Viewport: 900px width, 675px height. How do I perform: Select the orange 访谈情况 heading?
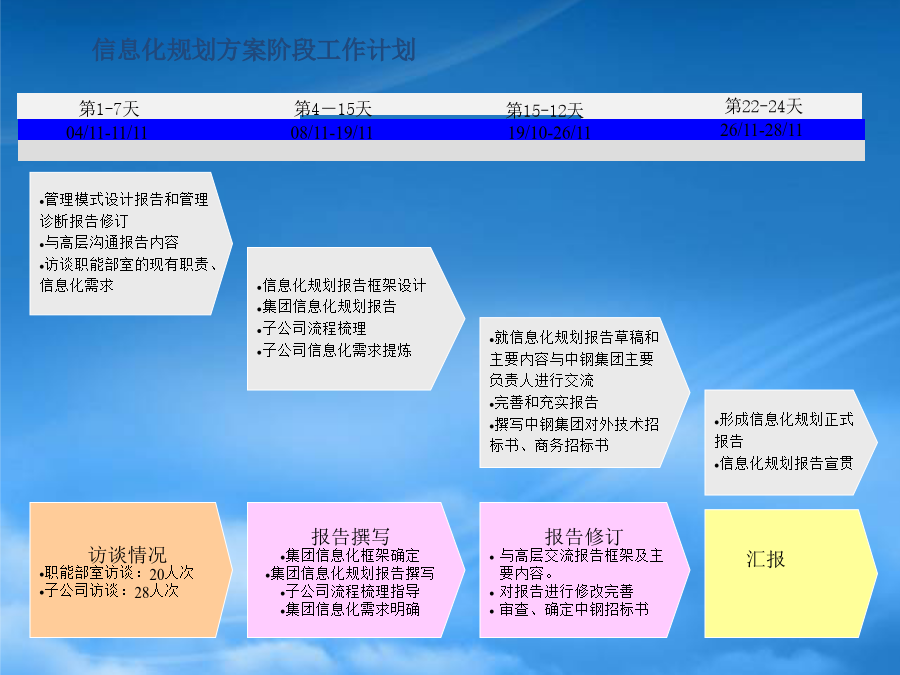(x=127, y=554)
